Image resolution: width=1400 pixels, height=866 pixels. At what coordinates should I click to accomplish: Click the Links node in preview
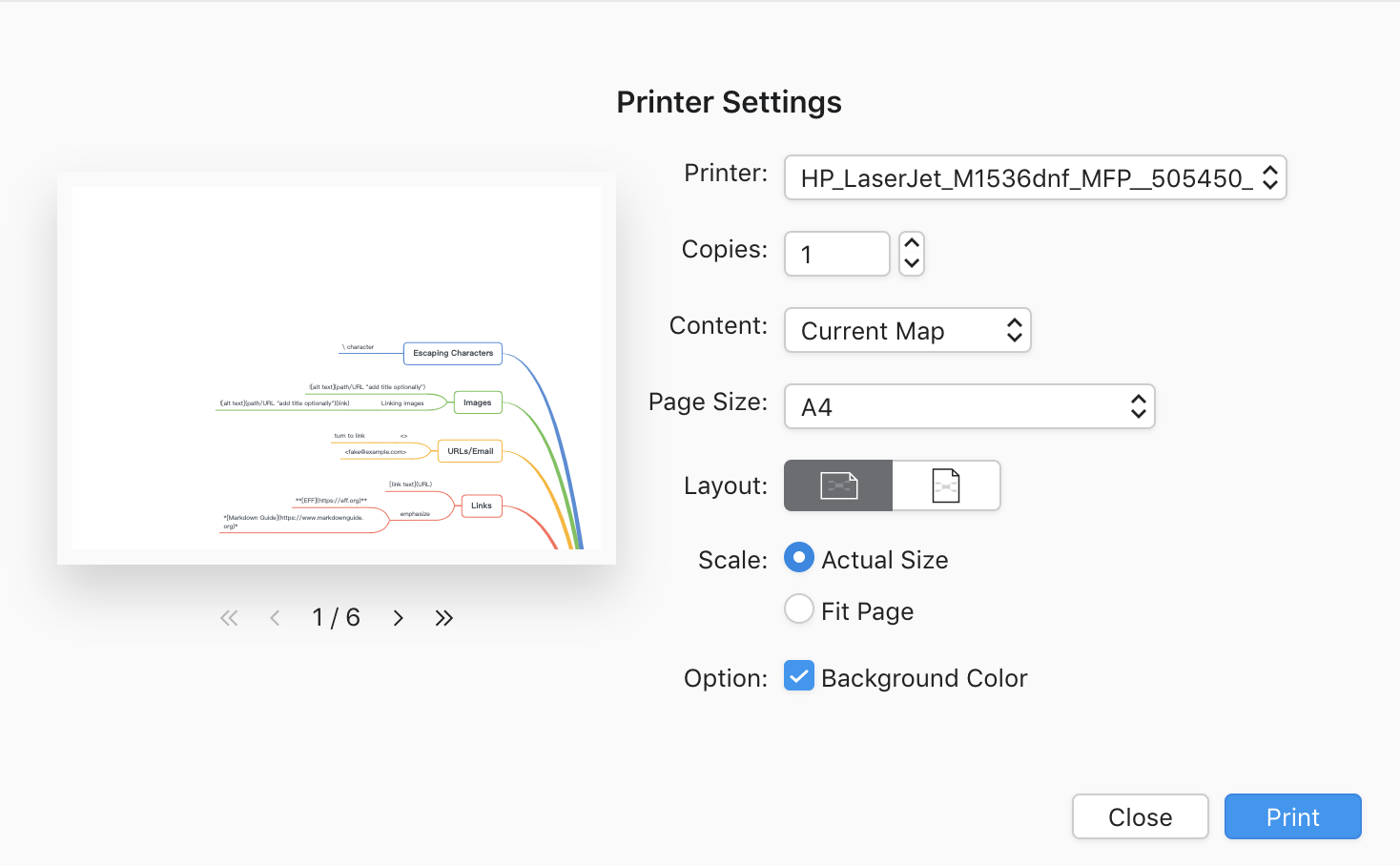(x=482, y=505)
